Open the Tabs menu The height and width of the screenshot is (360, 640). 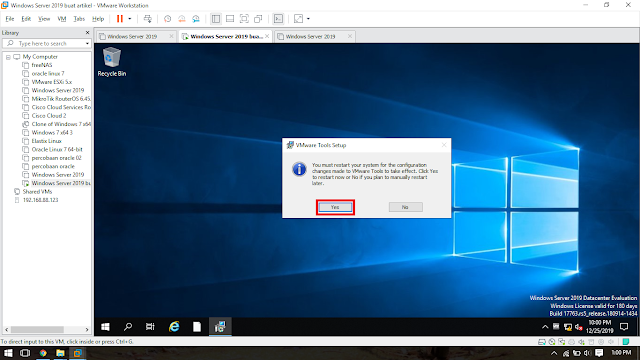point(79,19)
